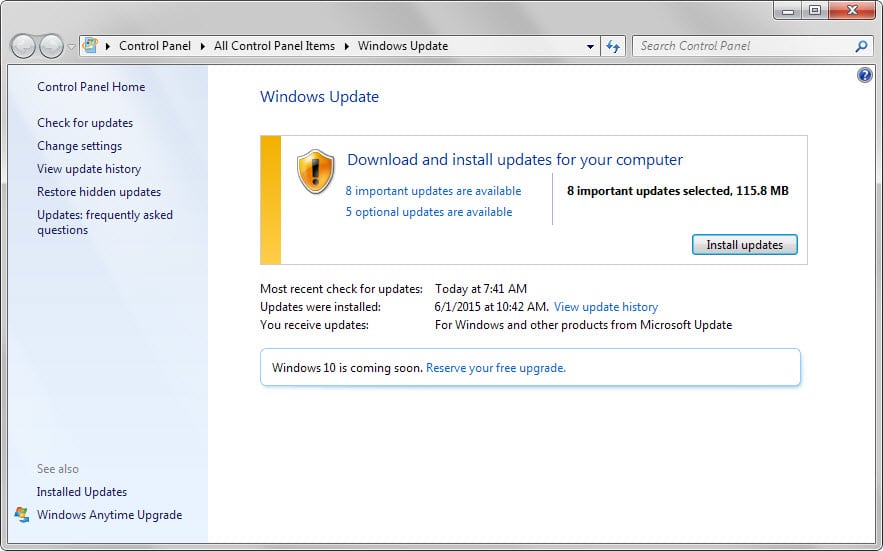
Task: Click the Control Panel icon in address bar
Action: [x=90, y=46]
